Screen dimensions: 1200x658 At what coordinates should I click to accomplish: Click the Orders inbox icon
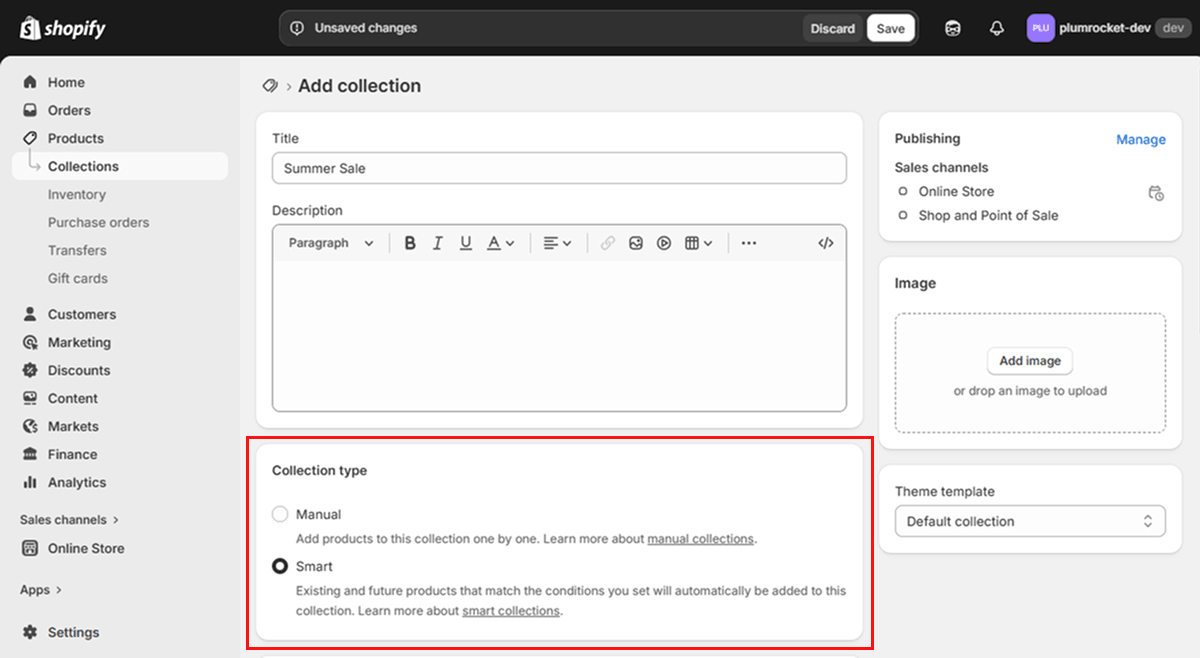click(30, 110)
